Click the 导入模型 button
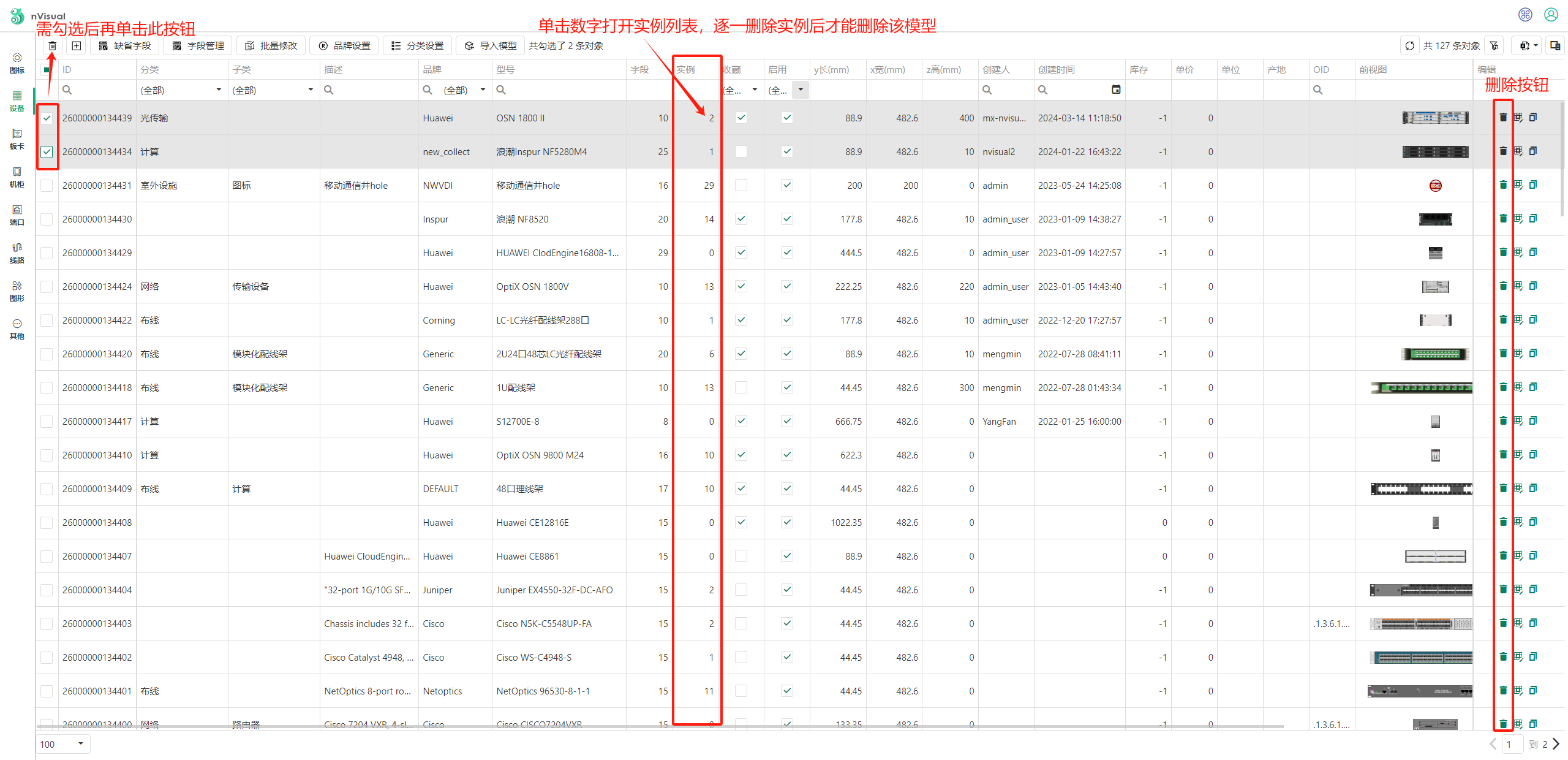The width and height of the screenshot is (1568, 760). [491, 46]
